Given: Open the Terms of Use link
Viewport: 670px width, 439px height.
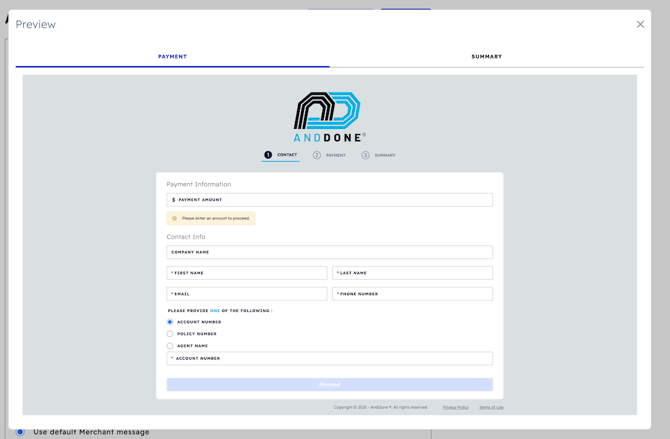Looking at the screenshot, I should [x=491, y=407].
